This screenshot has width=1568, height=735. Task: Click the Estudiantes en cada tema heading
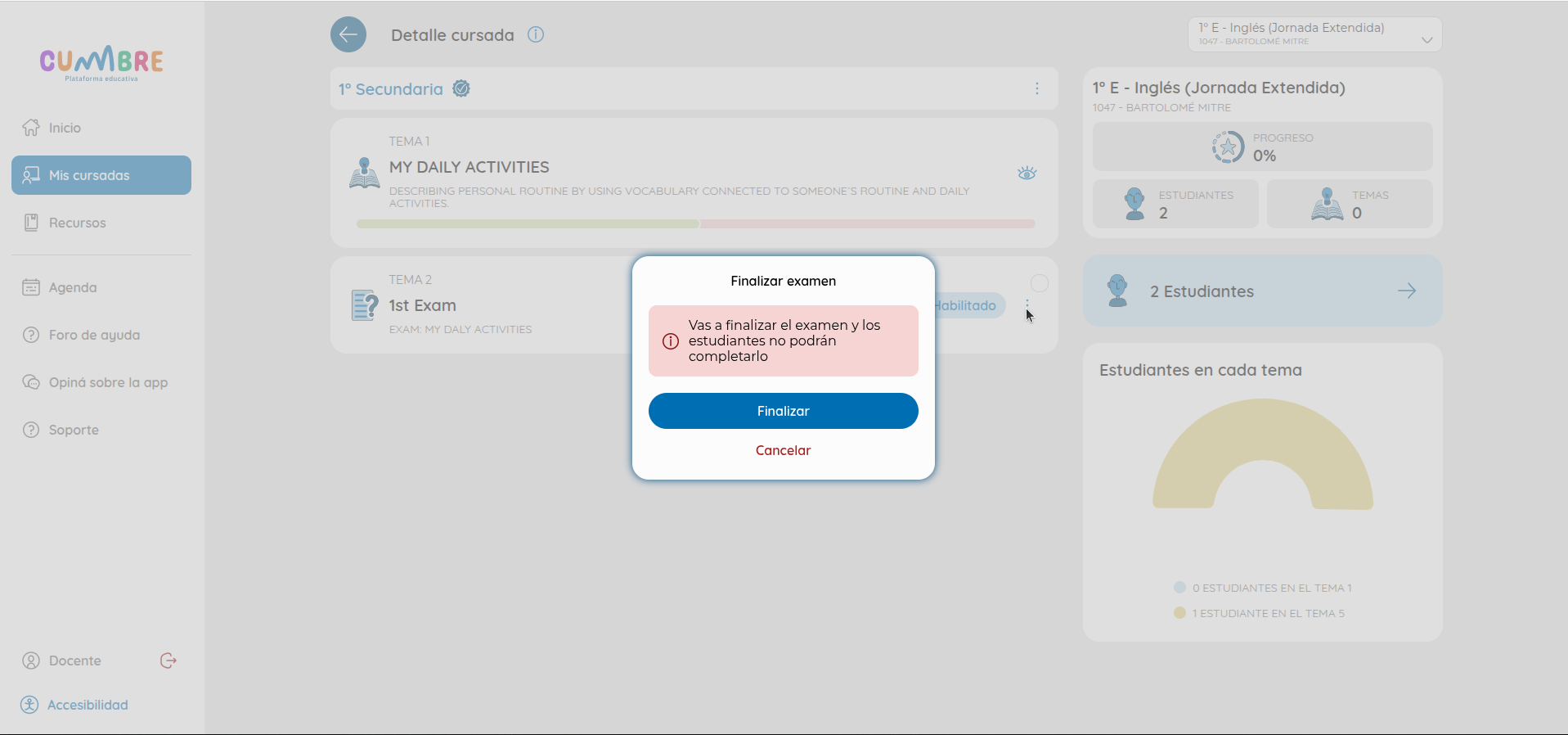tap(1201, 370)
